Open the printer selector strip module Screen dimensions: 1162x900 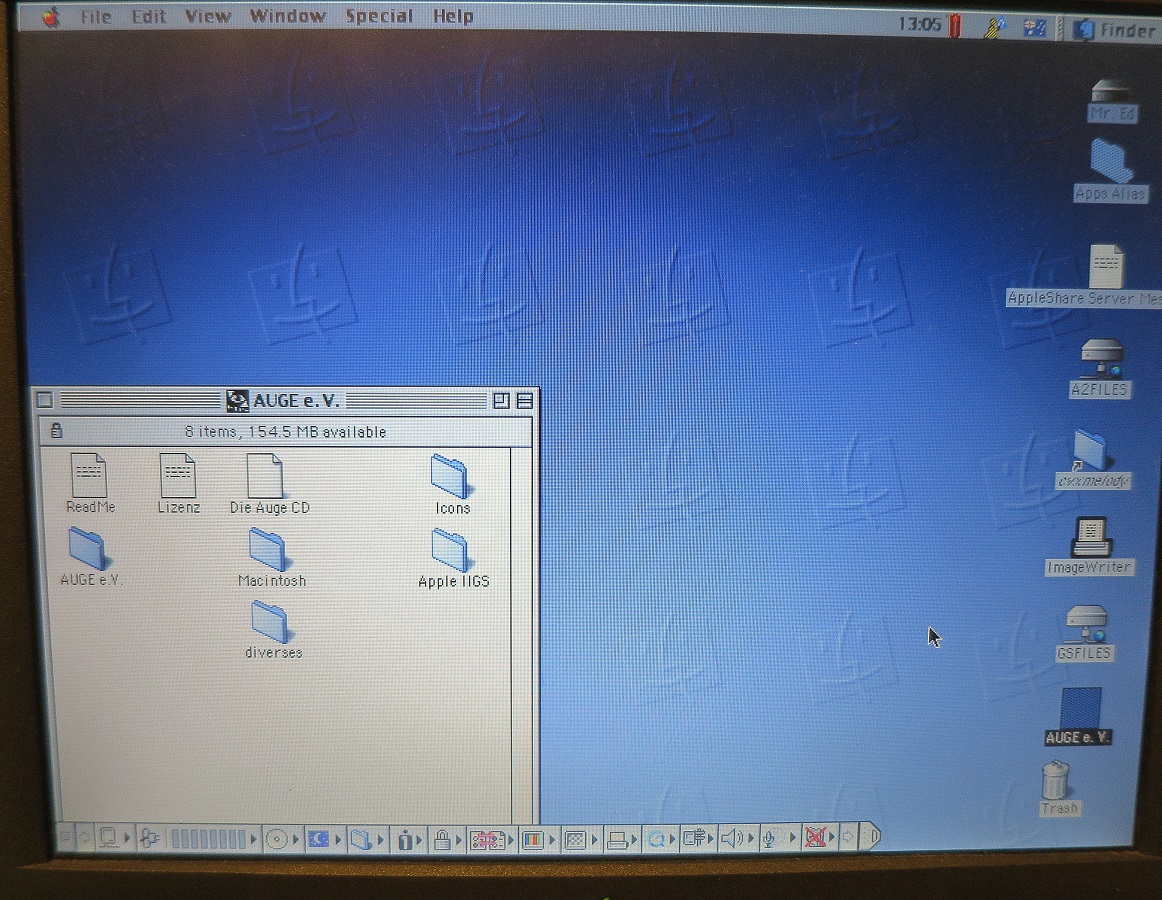[622, 840]
